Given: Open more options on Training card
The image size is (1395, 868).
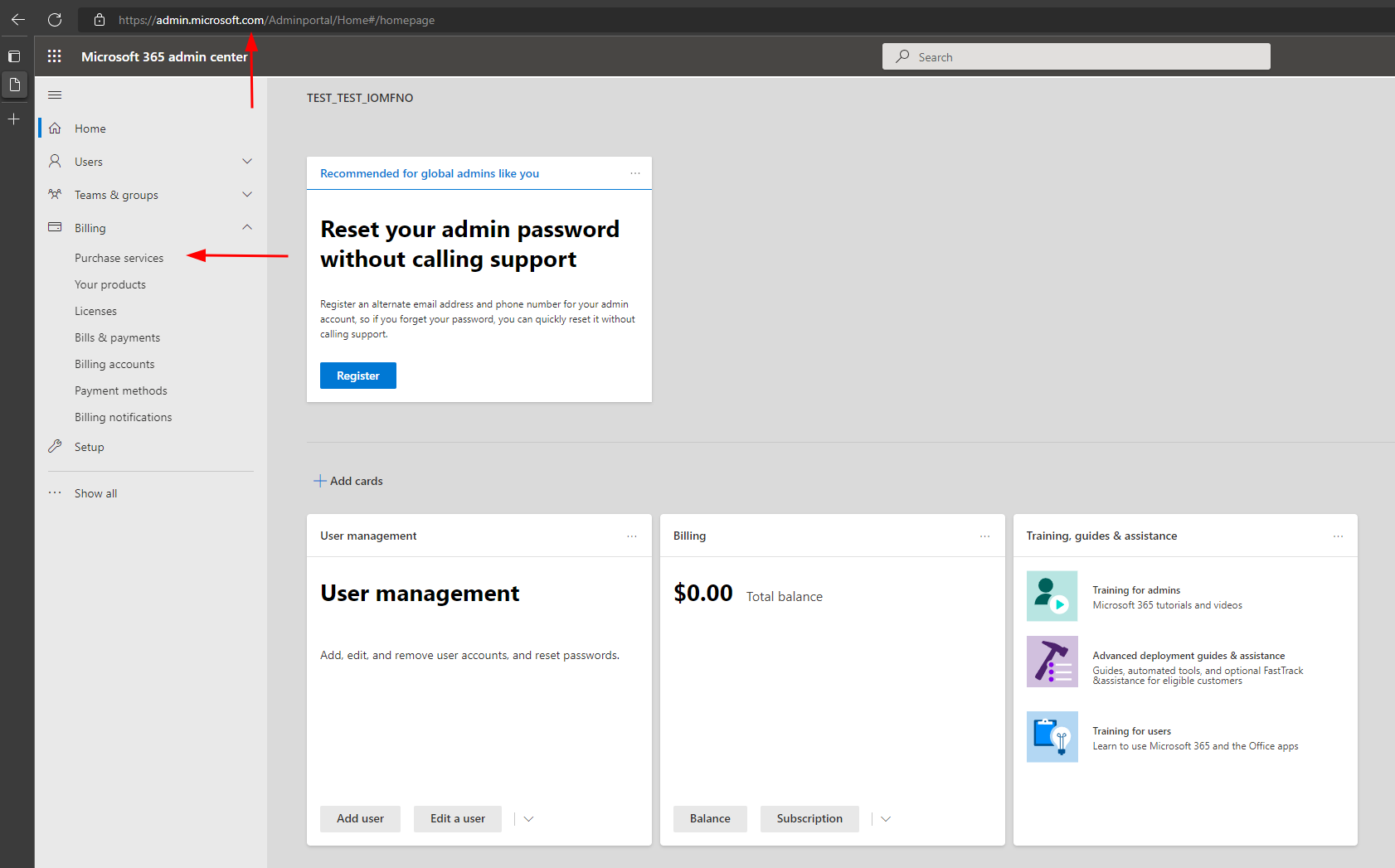Looking at the screenshot, I should pyautogui.click(x=1339, y=536).
